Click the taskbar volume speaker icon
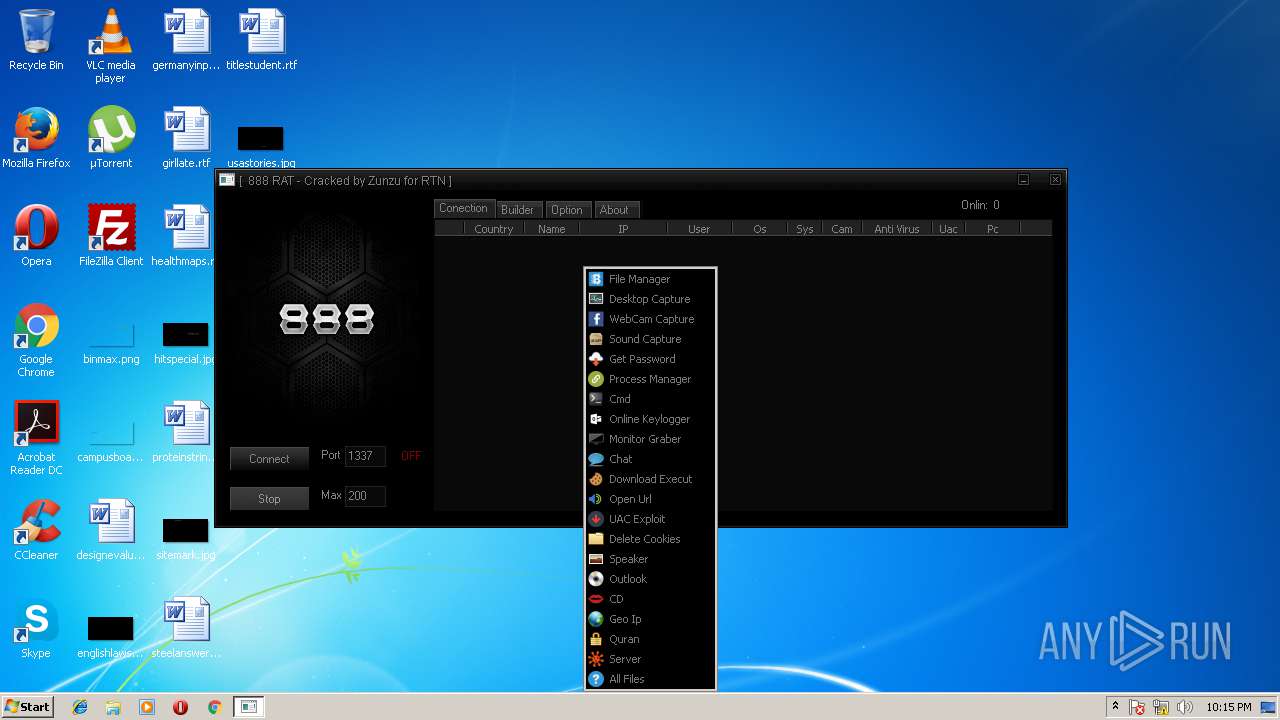 [x=1185, y=707]
